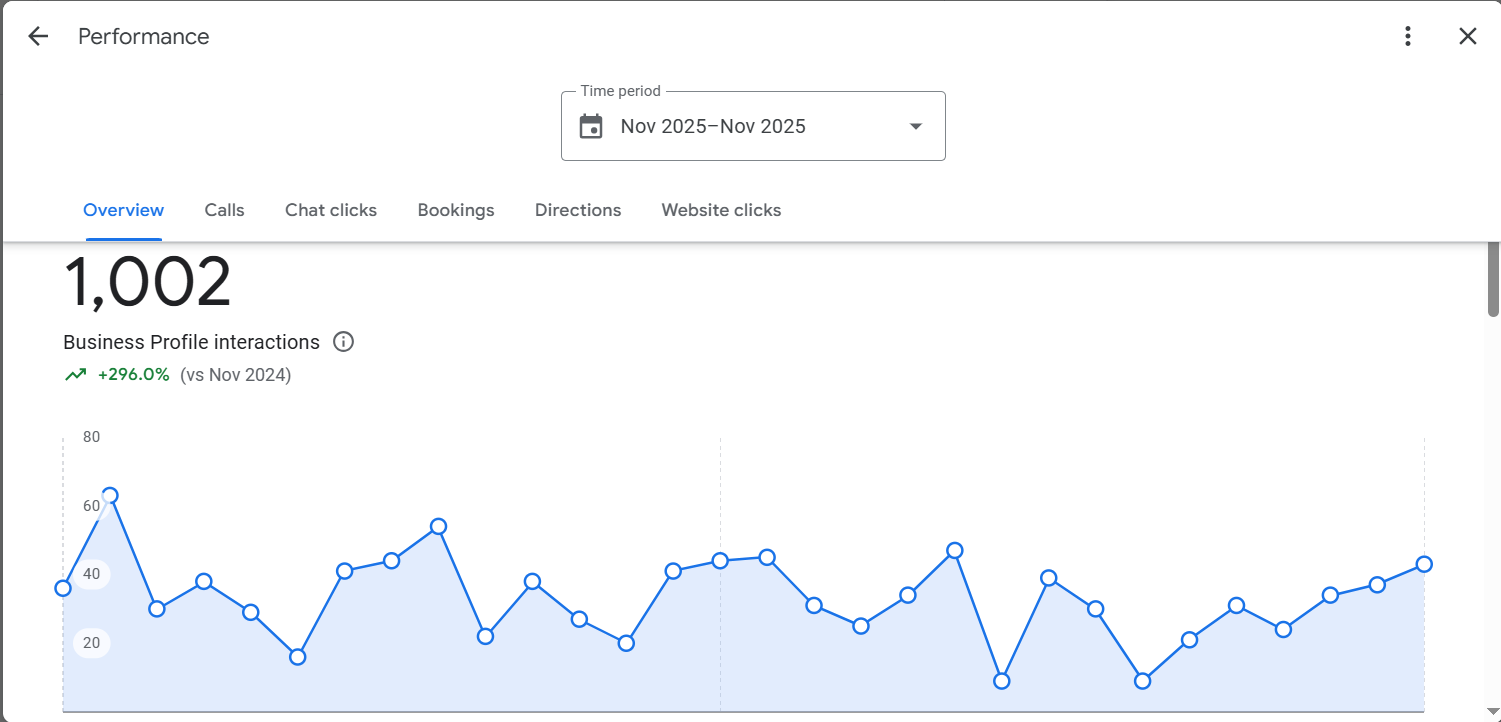Select the Directions tab

point(578,210)
